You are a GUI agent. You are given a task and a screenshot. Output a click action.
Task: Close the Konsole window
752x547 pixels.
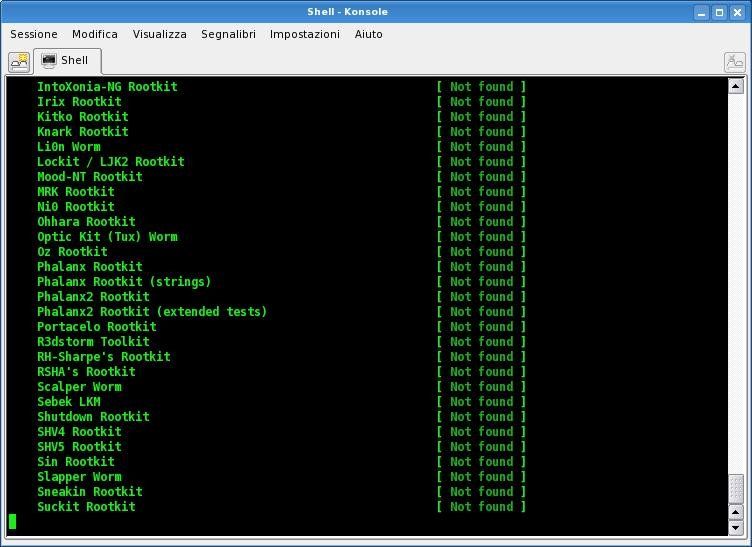[738, 12]
